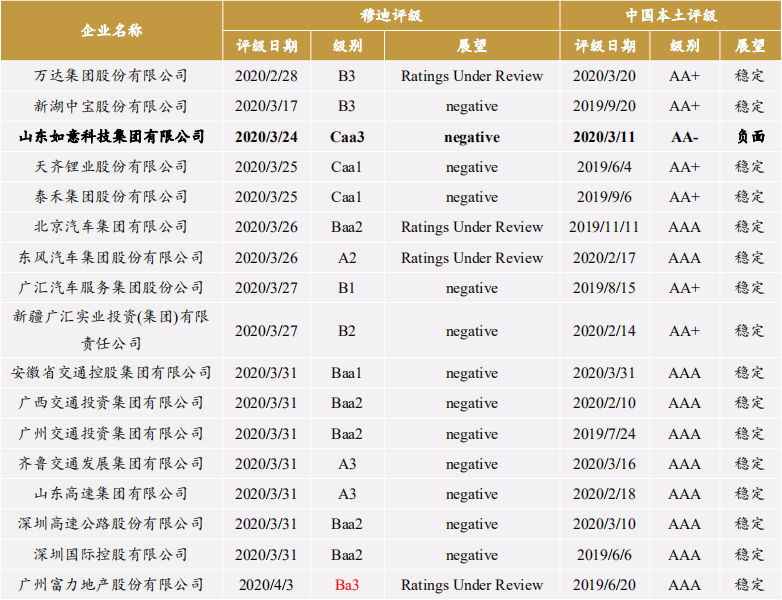Click the red Ba3 rating cell
The image size is (782, 600).
tap(347, 585)
